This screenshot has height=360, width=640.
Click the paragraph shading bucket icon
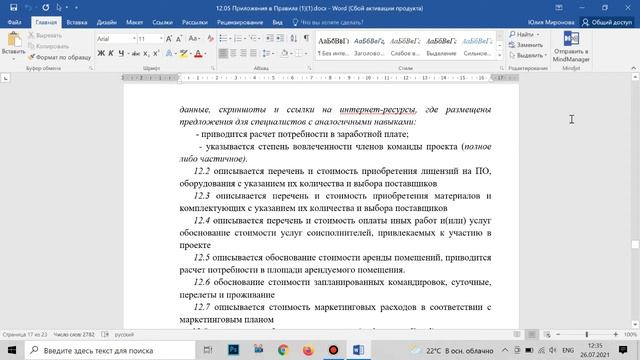pos(284,53)
